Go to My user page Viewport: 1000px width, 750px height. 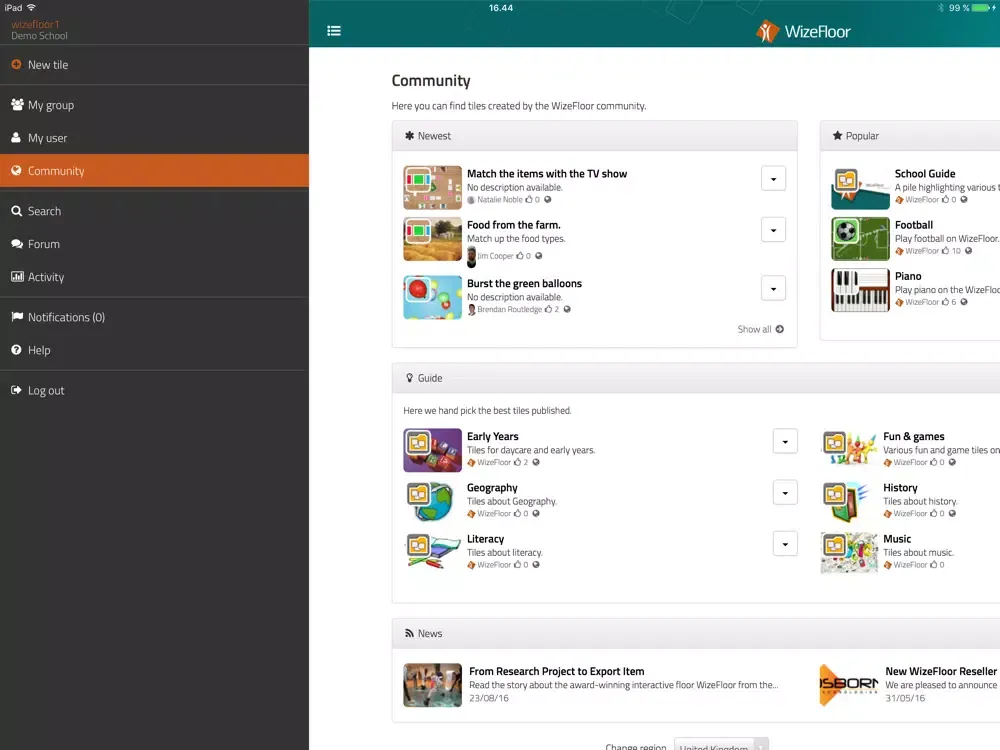coord(154,138)
